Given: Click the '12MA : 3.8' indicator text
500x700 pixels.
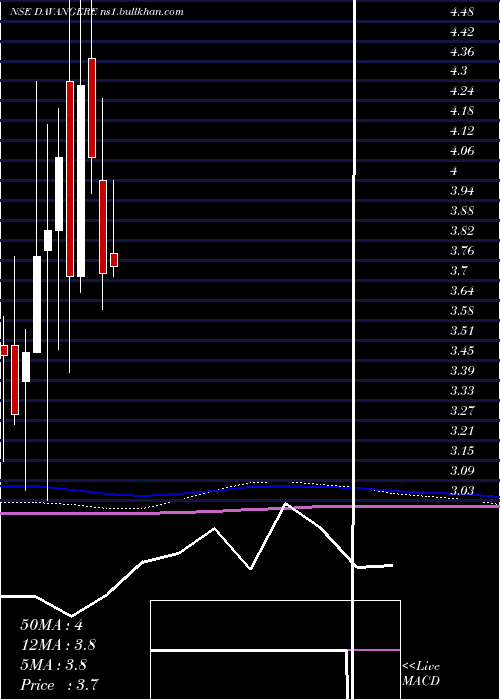Looking at the screenshot, I should pyautogui.click(x=58, y=645).
